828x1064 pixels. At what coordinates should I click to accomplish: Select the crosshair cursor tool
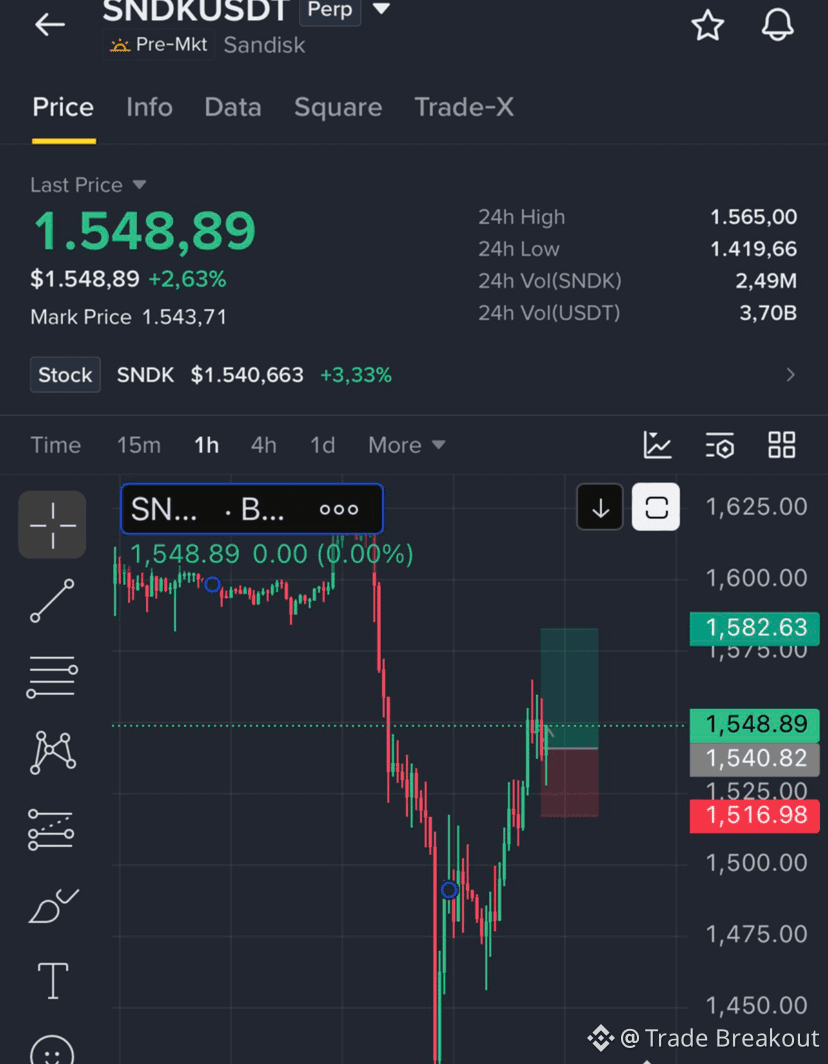pyautogui.click(x=52, y=525)
